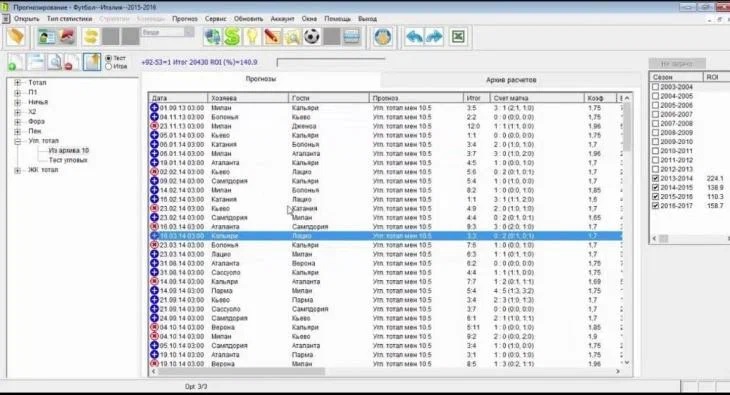Open the Открыть menu
Screen dimensions: 730x395
click(x=27, y=19)
